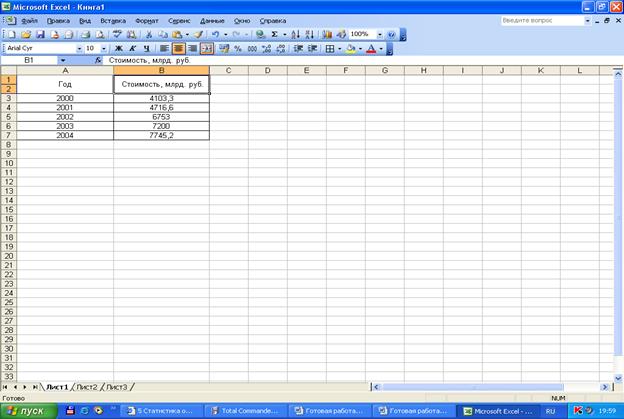624x419 pixels.
Task: Expand the font color dropdown arrow
Action: [x=381, y=49]
